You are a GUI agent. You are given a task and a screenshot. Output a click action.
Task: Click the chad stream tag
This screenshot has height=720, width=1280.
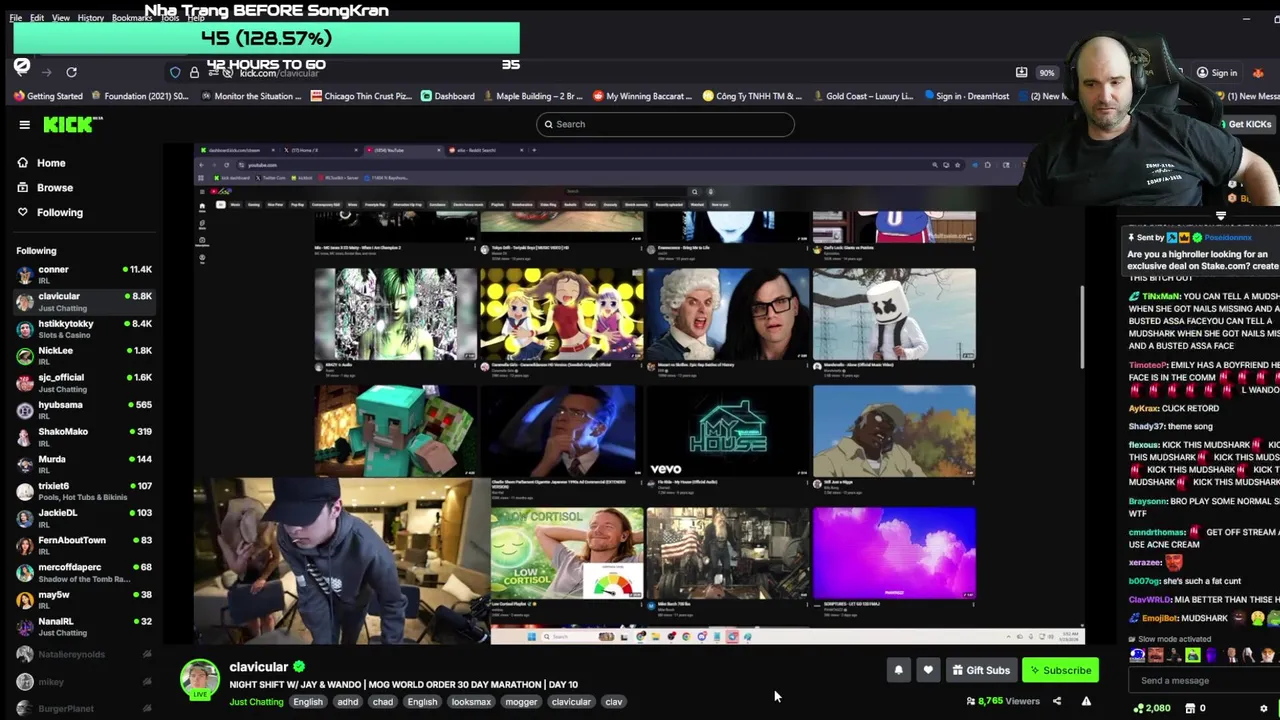click(x=383, y=702)
